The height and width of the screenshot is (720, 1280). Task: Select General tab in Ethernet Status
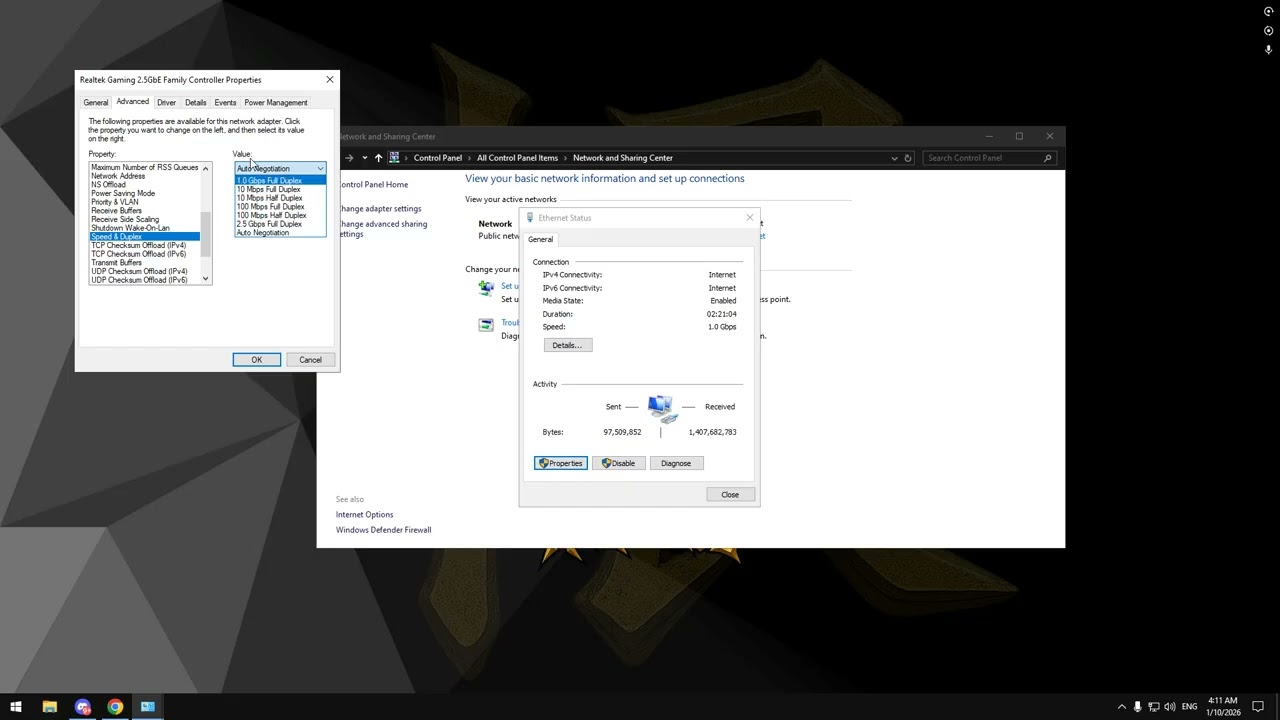[x=540, y=239]
